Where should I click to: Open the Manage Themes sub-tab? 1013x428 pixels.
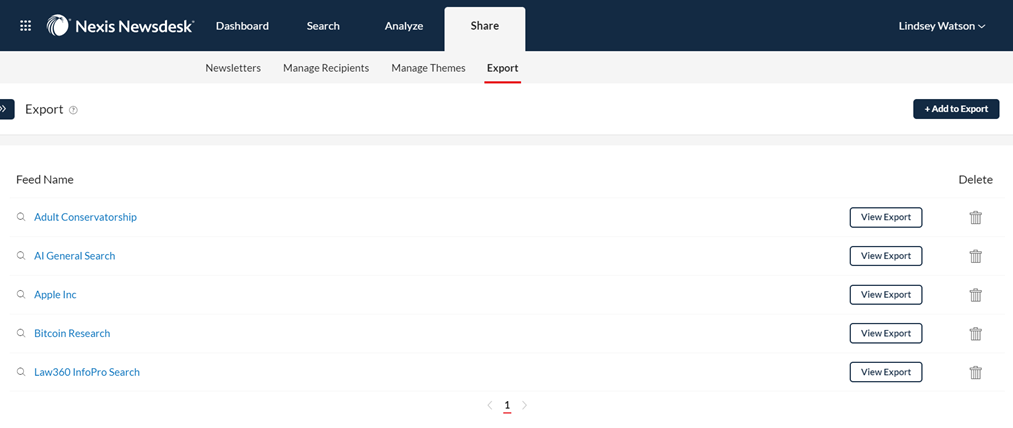coord(428,68)
